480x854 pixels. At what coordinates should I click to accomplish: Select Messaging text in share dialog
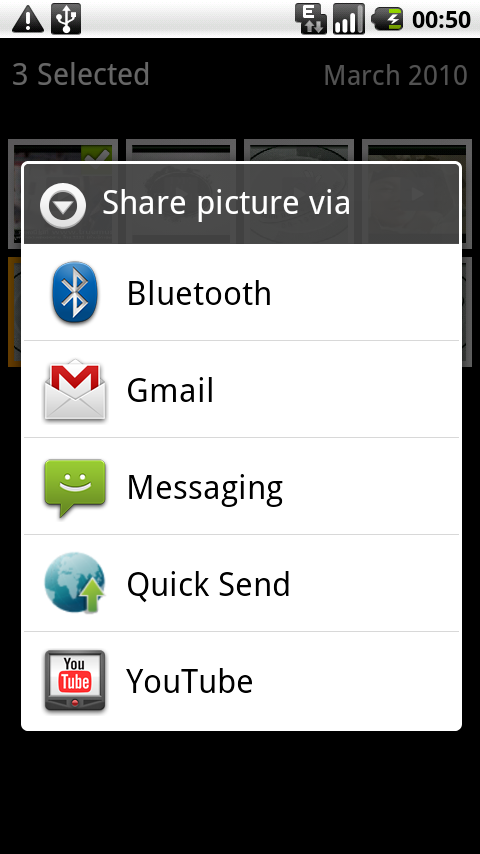[x=205, y=488]
